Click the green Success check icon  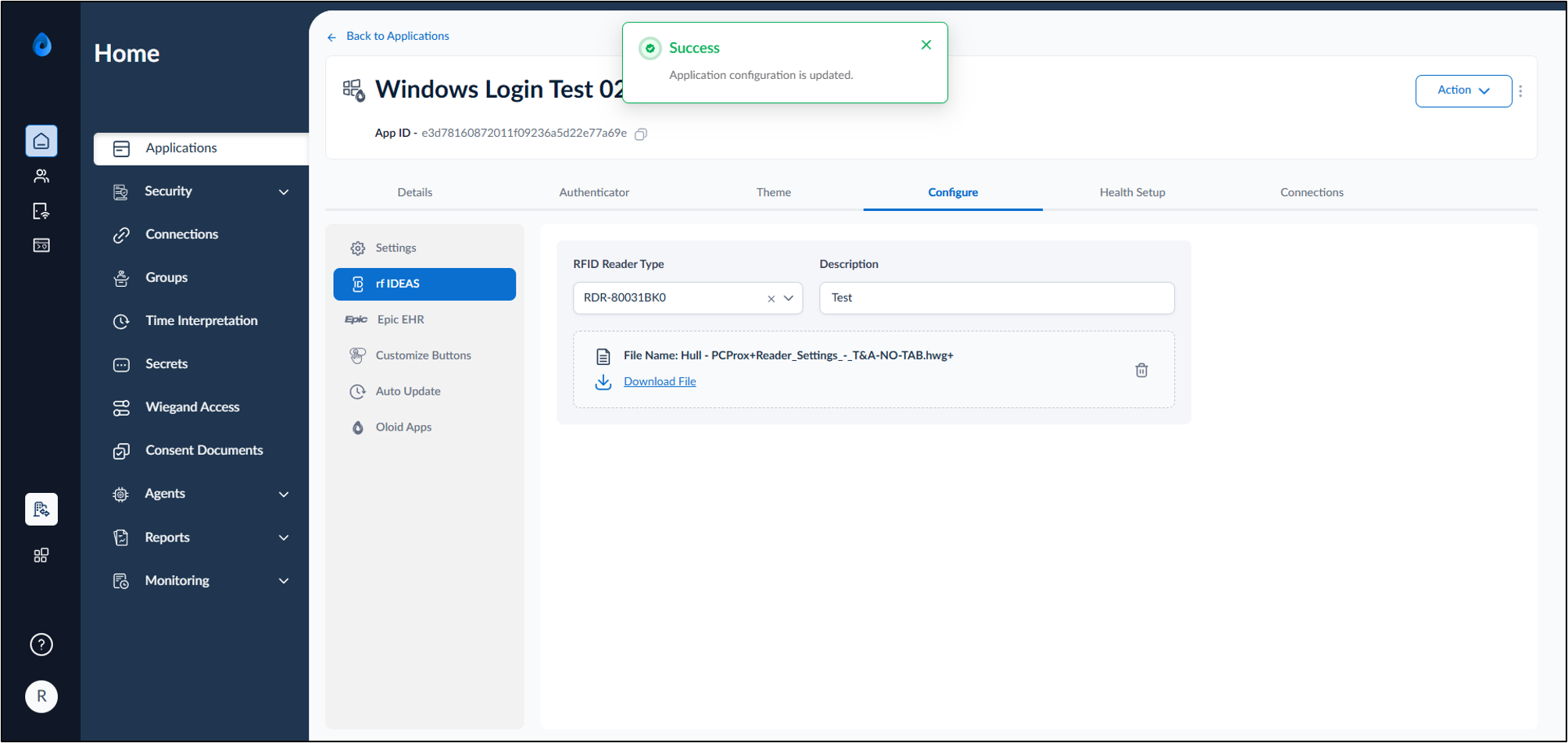[x=650, y=48]
